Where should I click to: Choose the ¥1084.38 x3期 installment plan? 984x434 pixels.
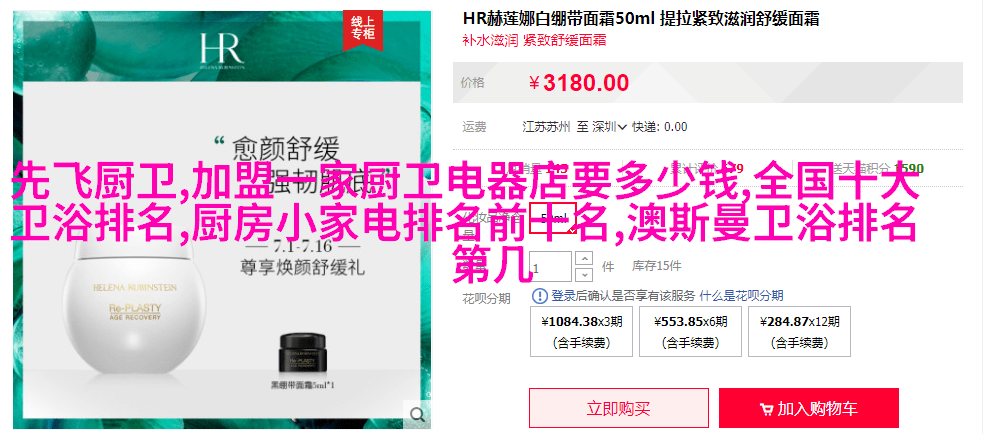[x=582, y=332]
